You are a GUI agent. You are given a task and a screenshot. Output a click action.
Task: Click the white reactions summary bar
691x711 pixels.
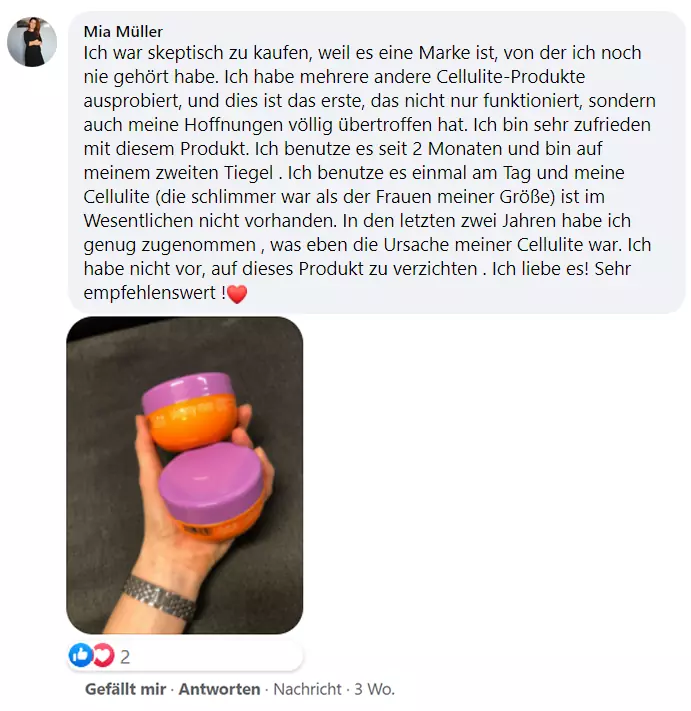185,656
